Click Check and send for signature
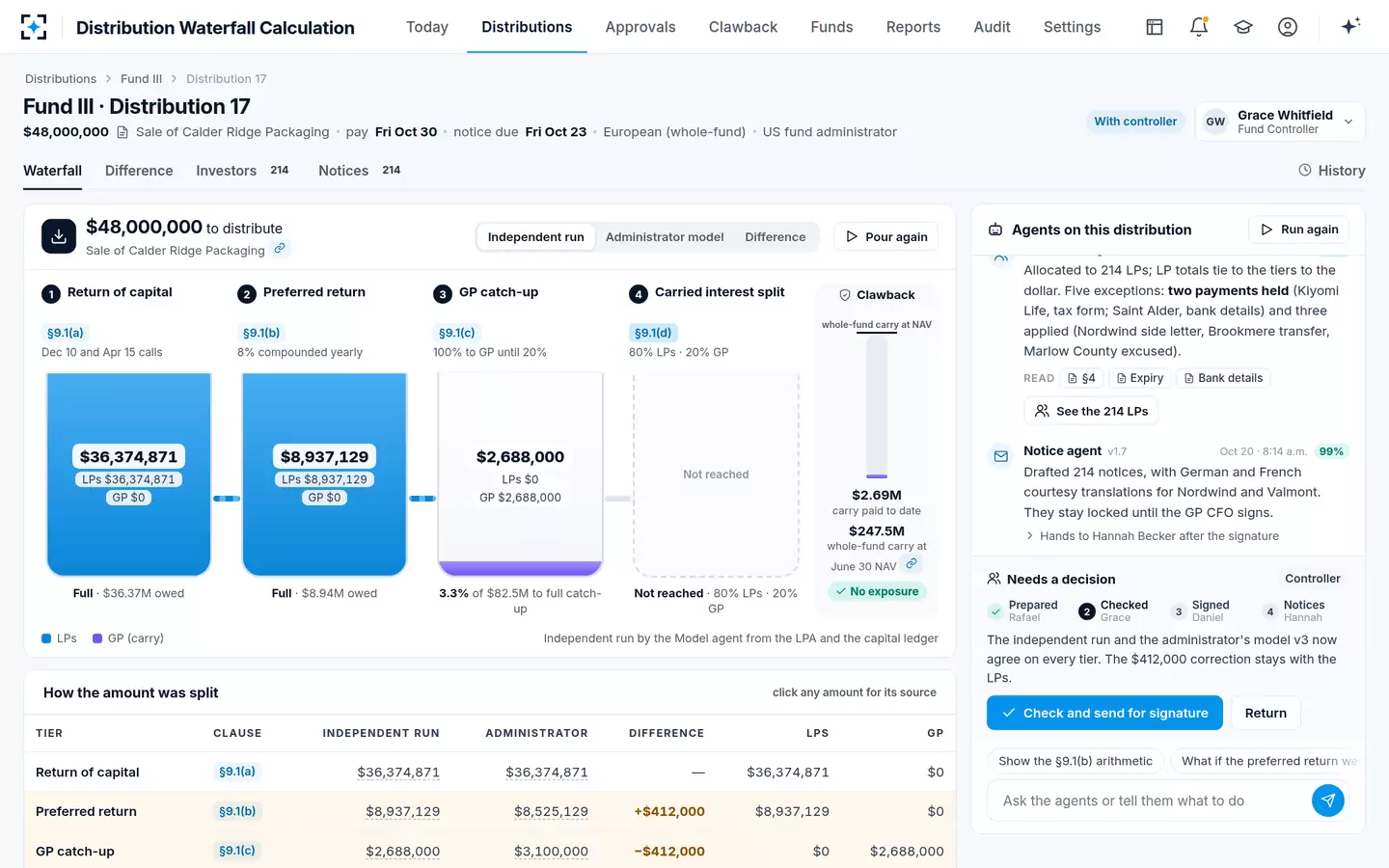 pos(1104,713)
